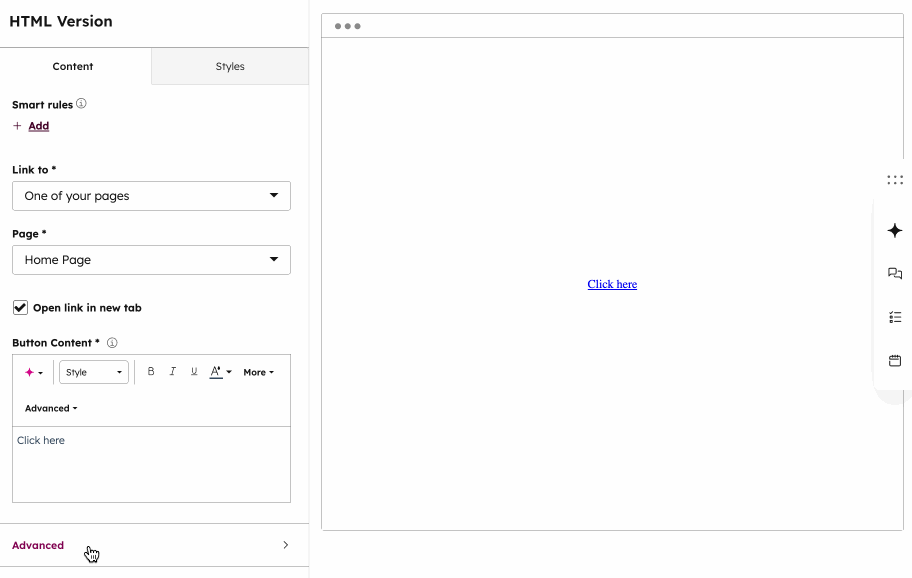Open the comments icon in the right sidebar
This screenshot has height=578, width=912.
point(894,273)
